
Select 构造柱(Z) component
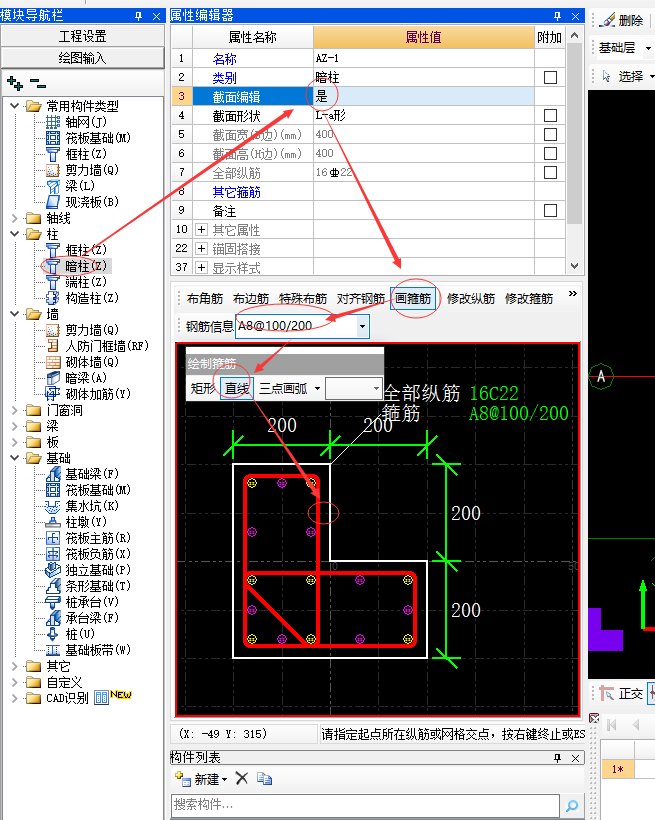92,298
